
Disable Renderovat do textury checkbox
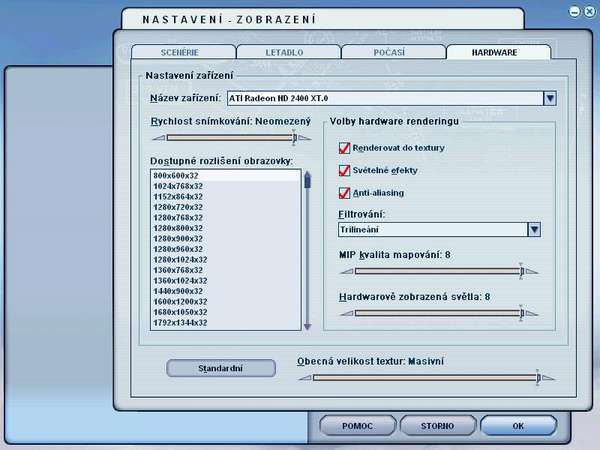click(x=345, y=148)
